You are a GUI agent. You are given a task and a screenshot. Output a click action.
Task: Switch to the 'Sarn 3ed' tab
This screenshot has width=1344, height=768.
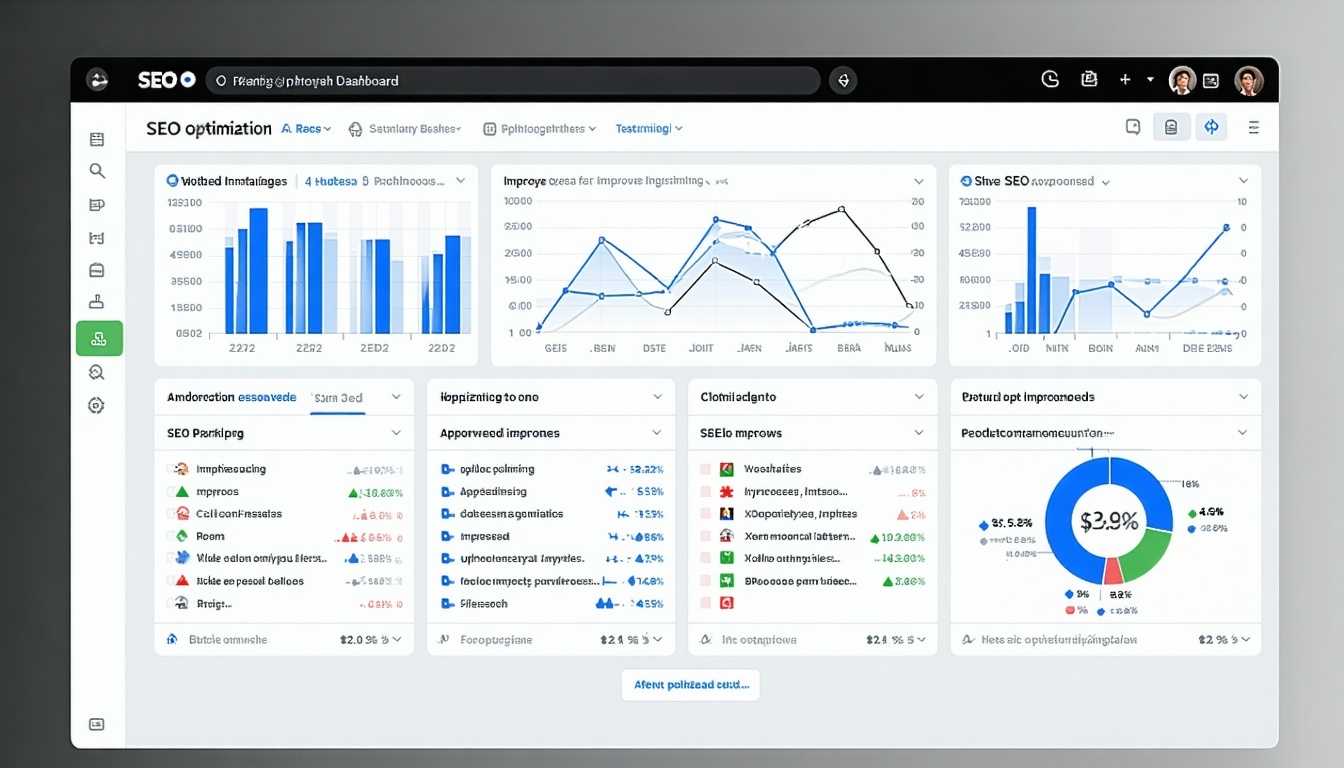click(337, 397)
